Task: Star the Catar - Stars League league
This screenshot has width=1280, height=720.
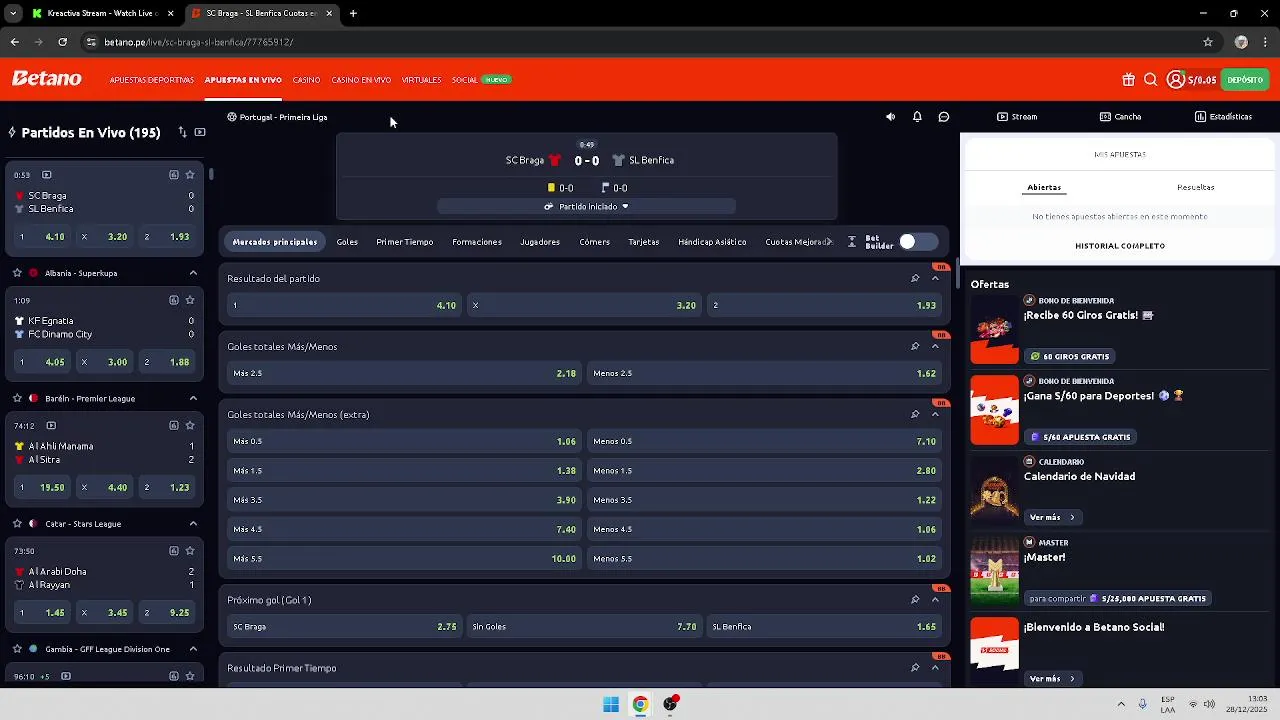Action: click(17, 524)
